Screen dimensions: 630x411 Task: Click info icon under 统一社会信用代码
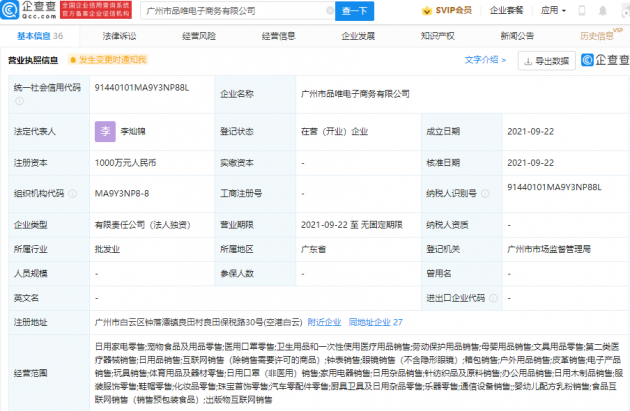[x=19, y=101]
